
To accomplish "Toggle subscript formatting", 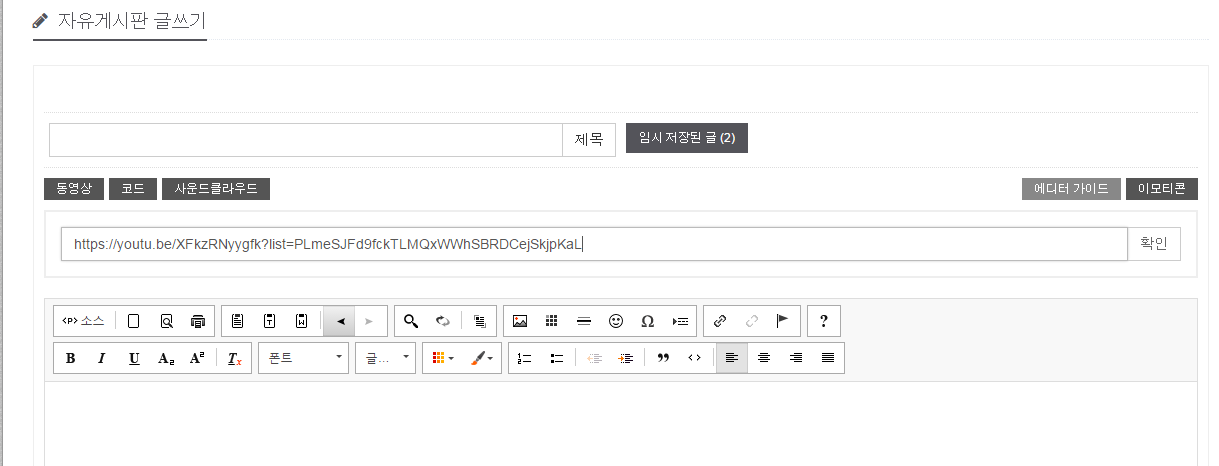I will coord(165,358).
